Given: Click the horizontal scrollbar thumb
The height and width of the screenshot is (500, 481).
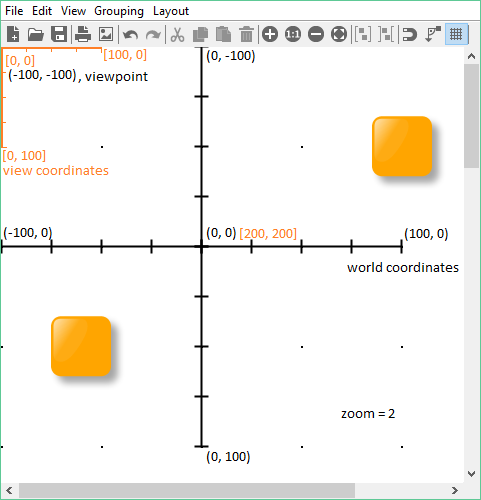Looking at the screenshot, I should (x=187, y=491).
